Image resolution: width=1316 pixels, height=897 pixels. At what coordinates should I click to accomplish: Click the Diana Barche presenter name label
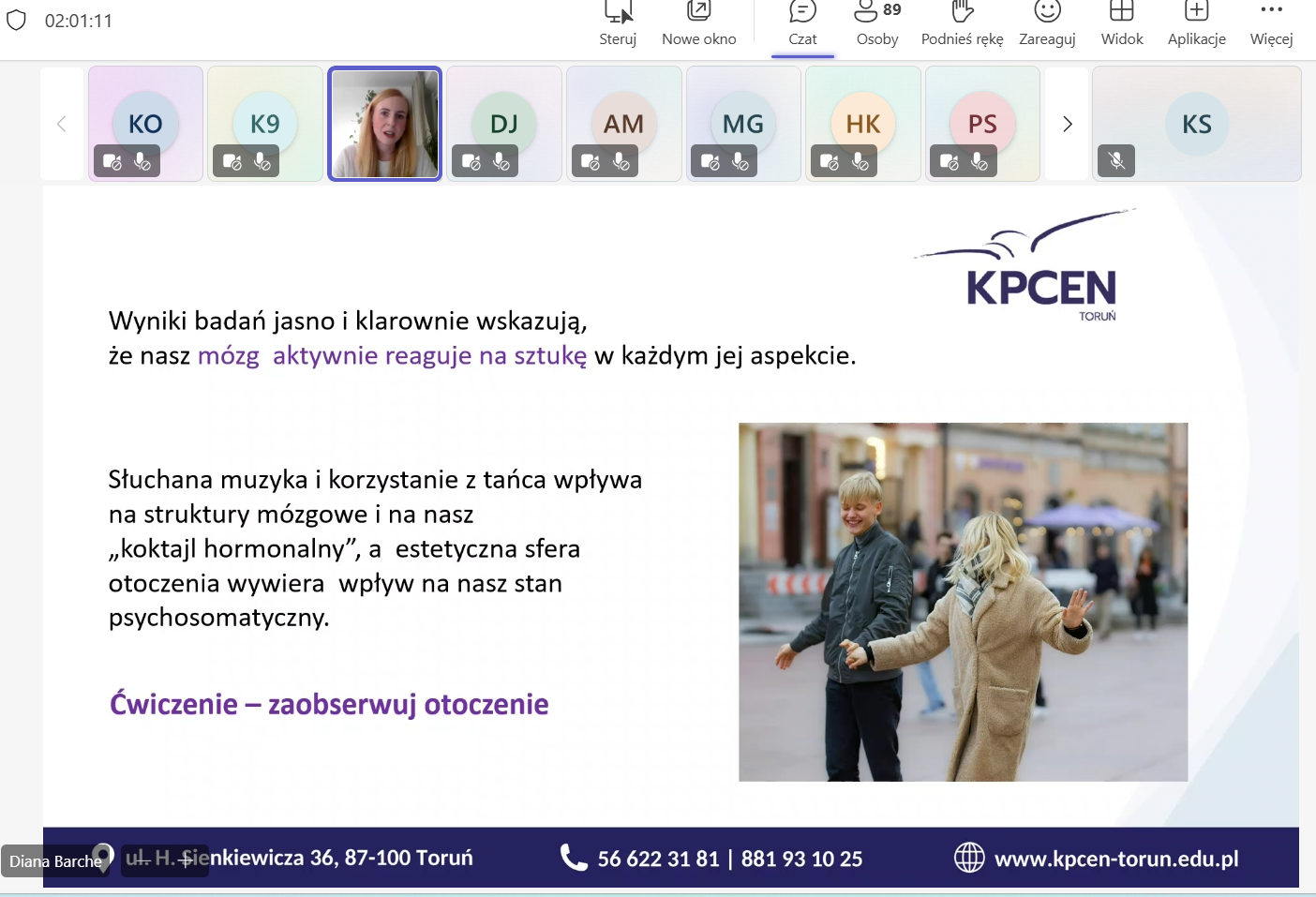[55, 861]
